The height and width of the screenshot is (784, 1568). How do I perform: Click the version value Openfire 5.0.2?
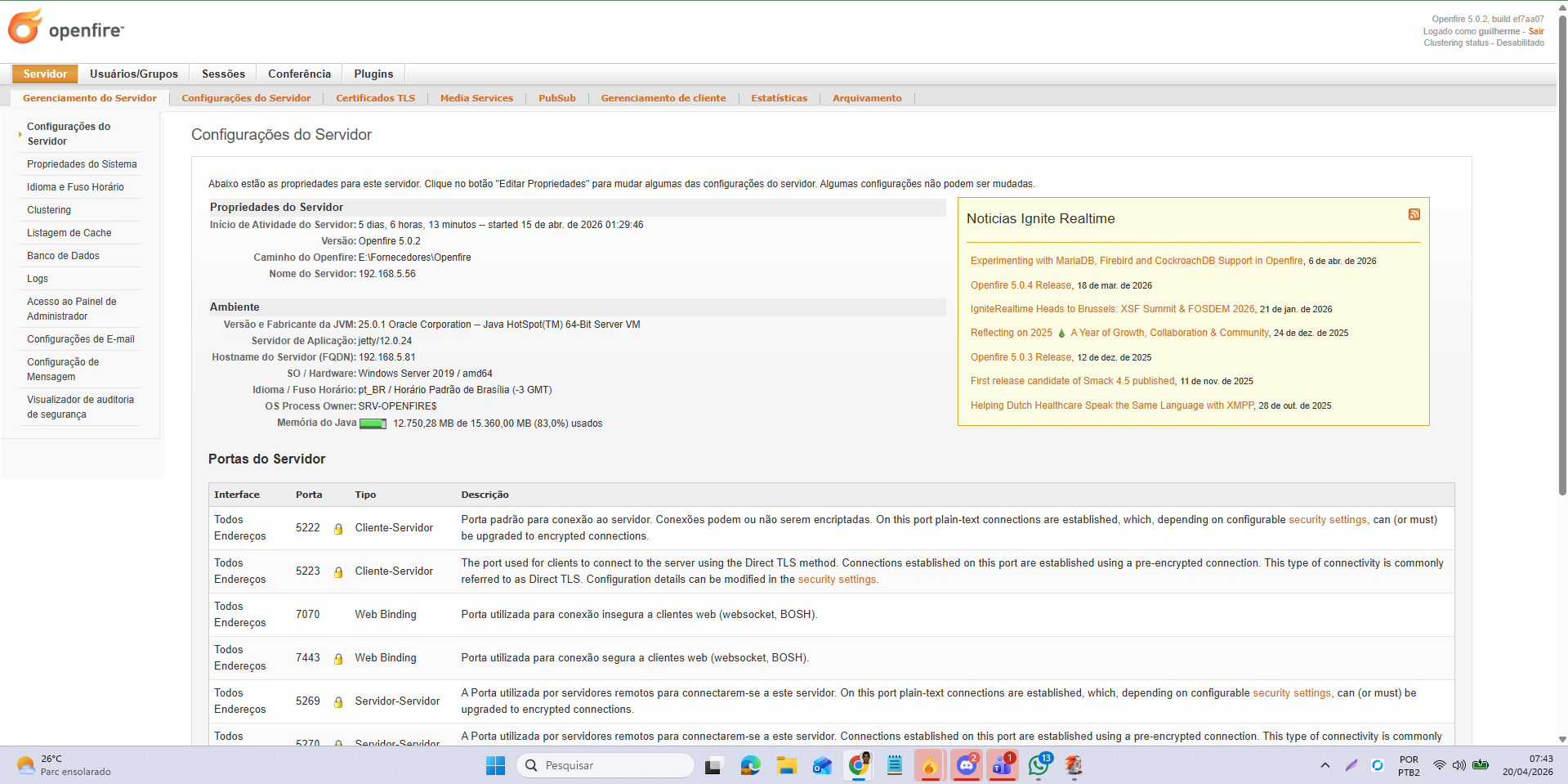click(x=389, y=241)
